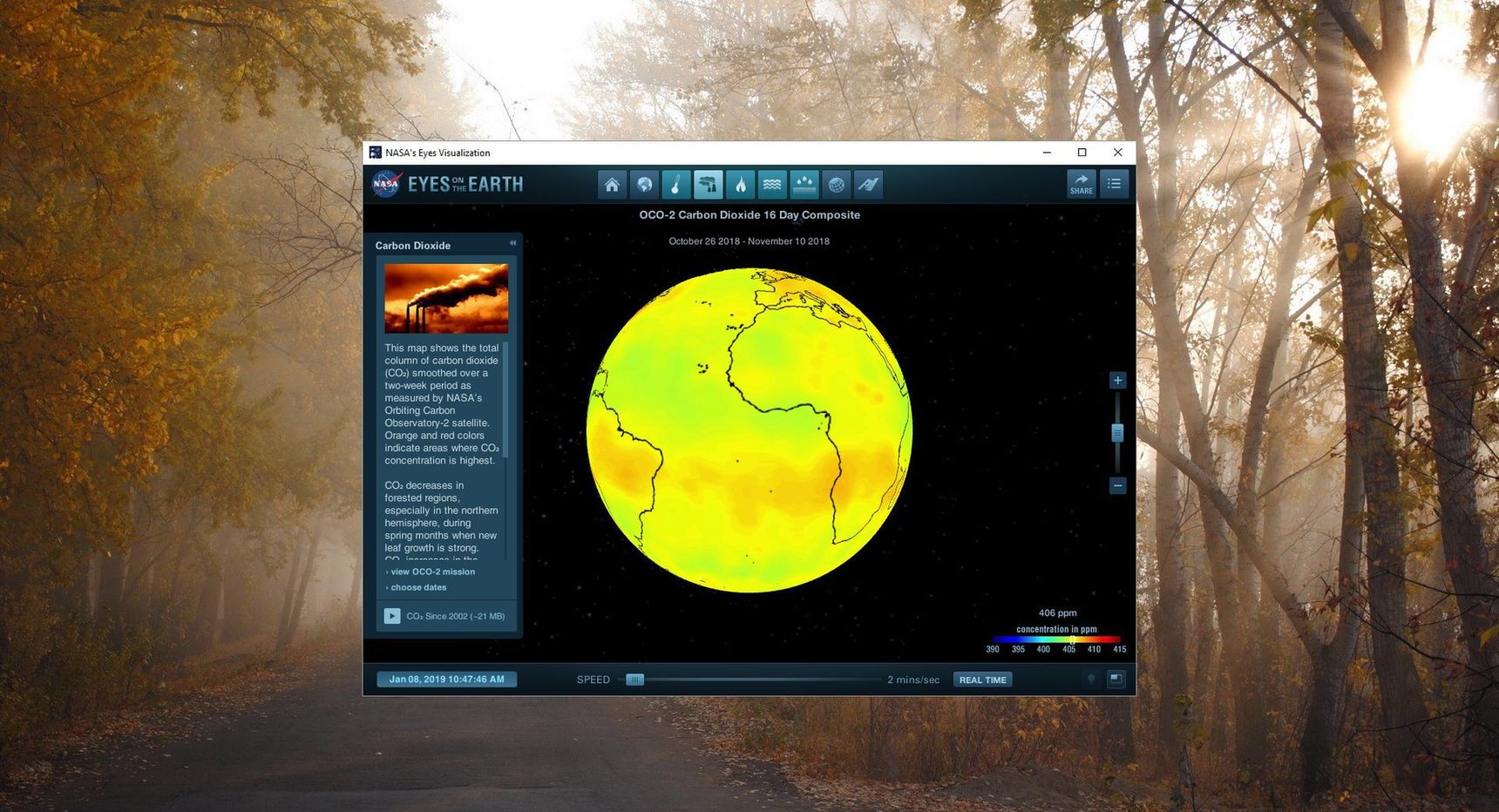Click the 2 mins/sec speed label

tap(913, 680)
